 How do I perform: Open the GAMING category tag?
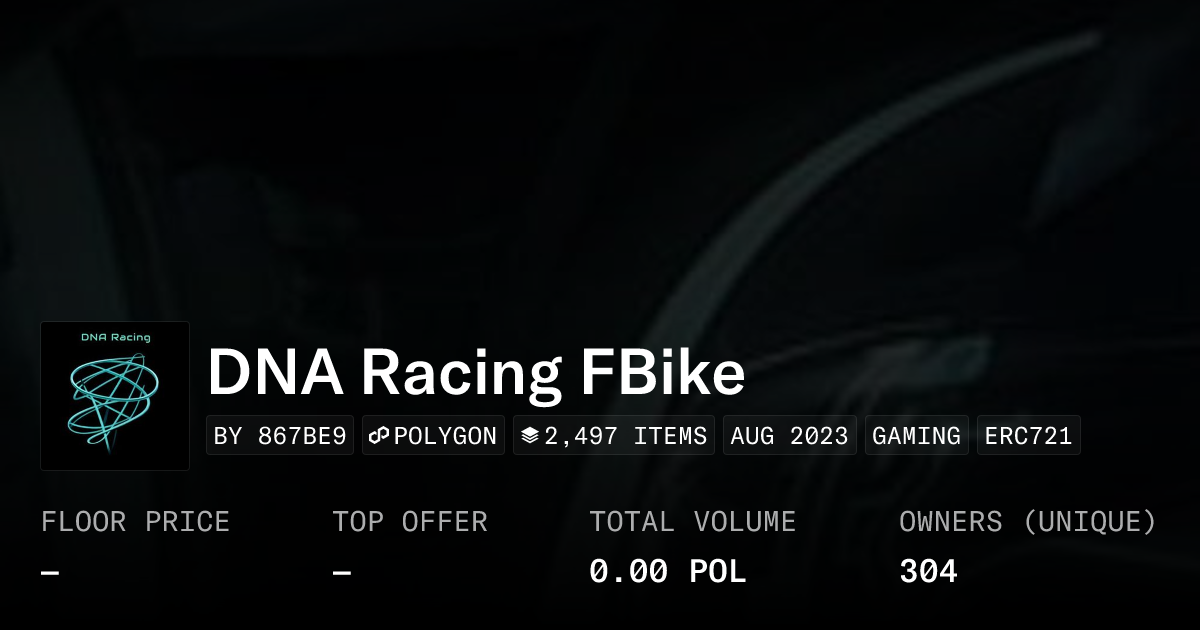(916, 436)
